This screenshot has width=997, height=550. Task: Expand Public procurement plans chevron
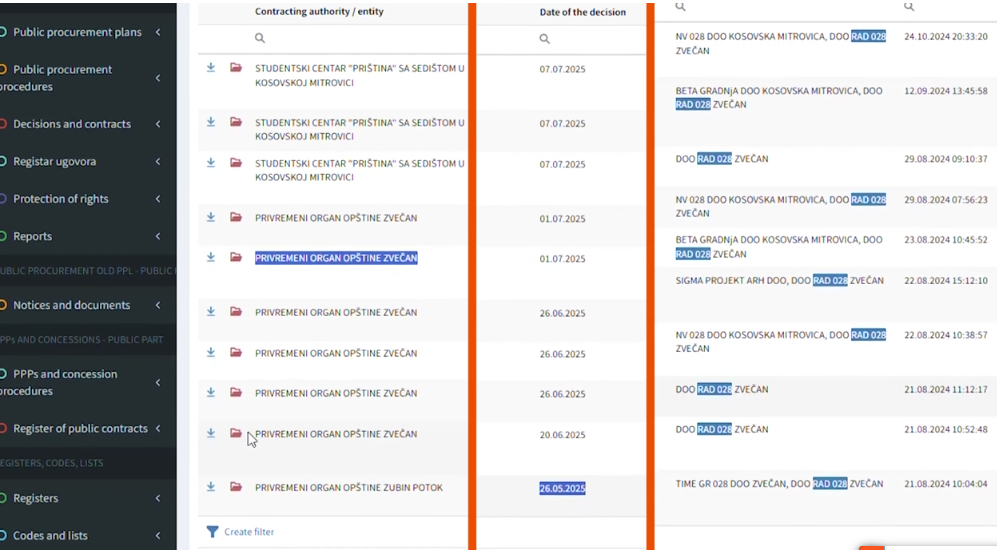point(158,33)
